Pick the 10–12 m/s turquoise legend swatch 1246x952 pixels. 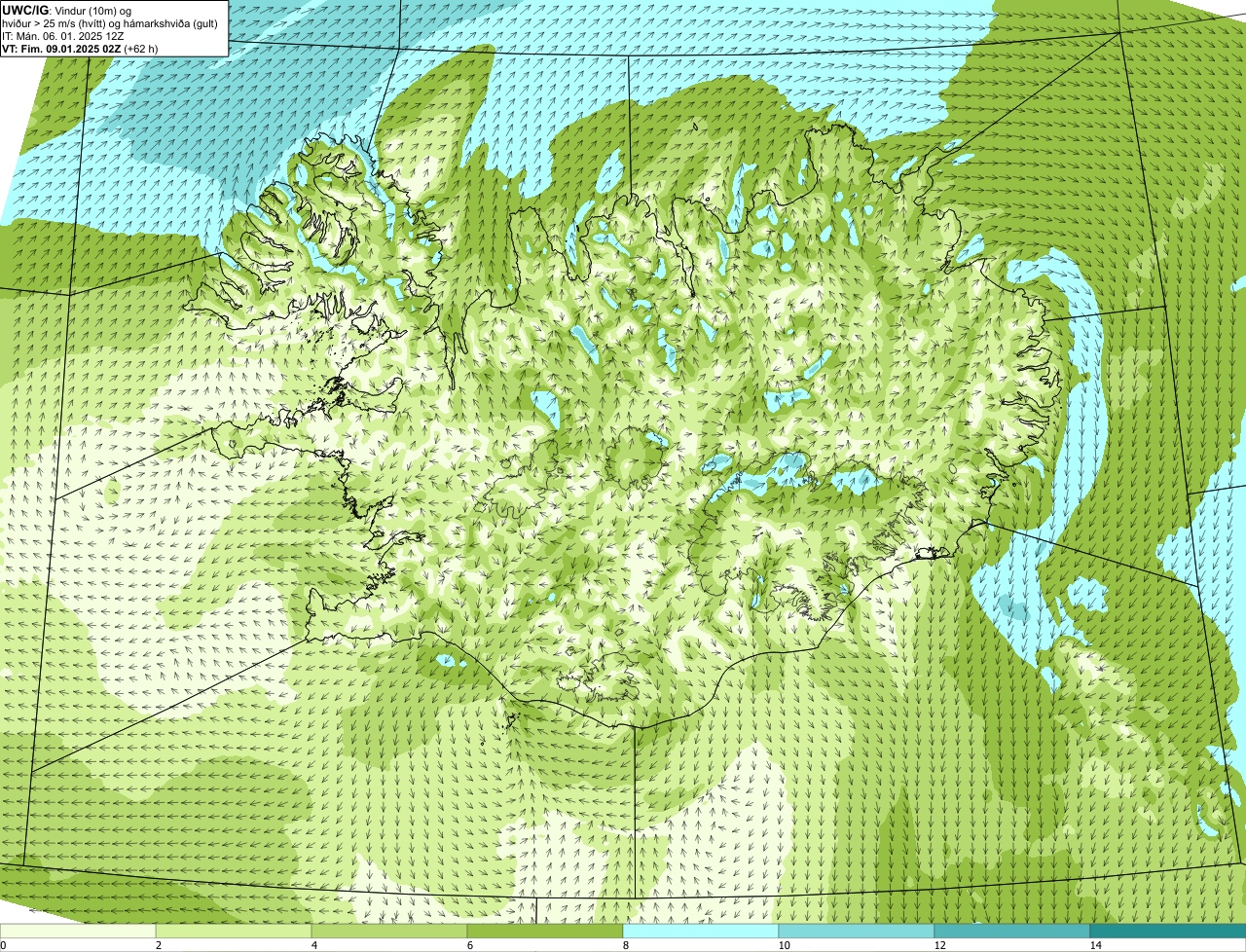(x=857, y=931)
